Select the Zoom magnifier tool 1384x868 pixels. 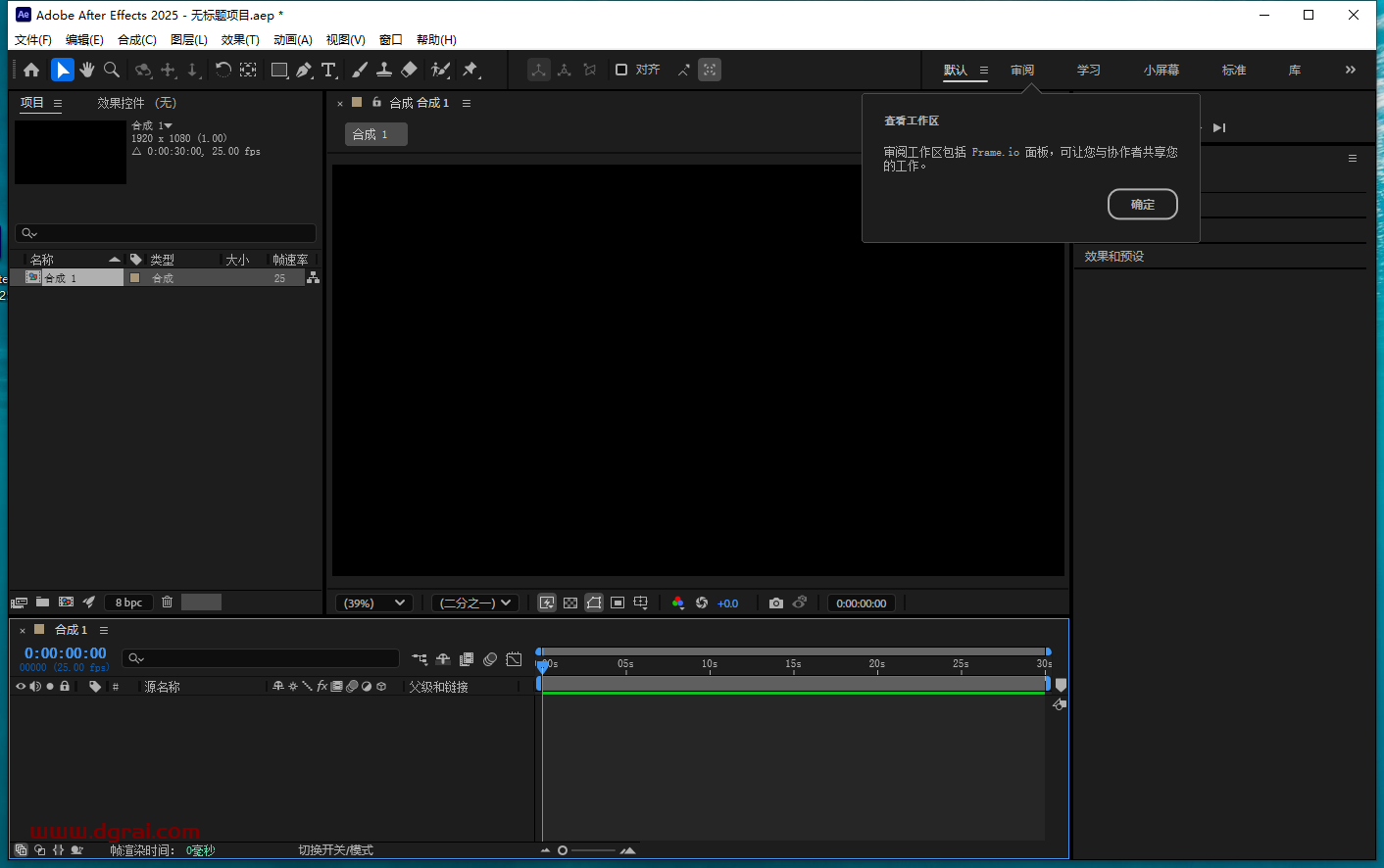[x=112, y=70]
